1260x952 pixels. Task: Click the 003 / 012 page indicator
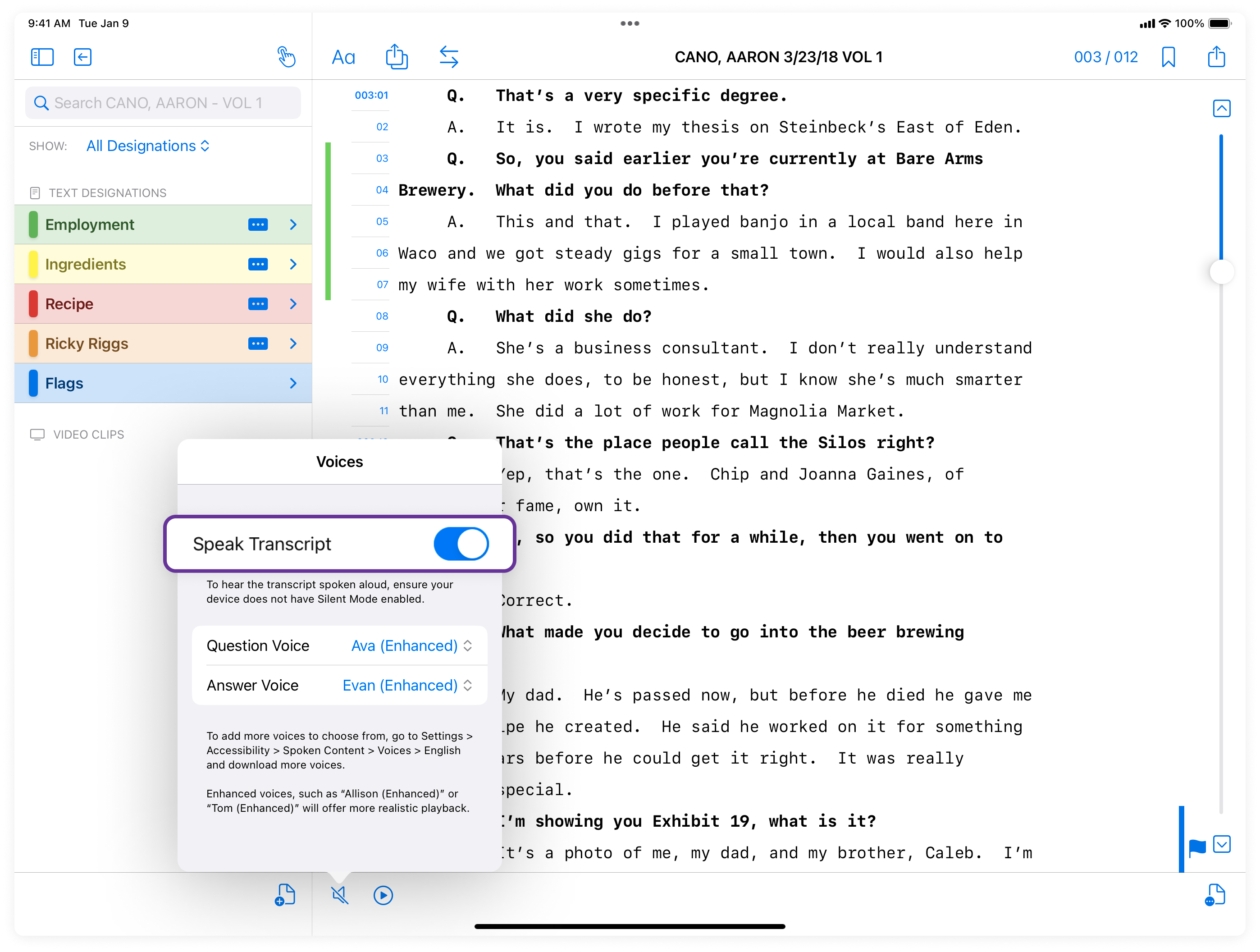click(1105, 57)
